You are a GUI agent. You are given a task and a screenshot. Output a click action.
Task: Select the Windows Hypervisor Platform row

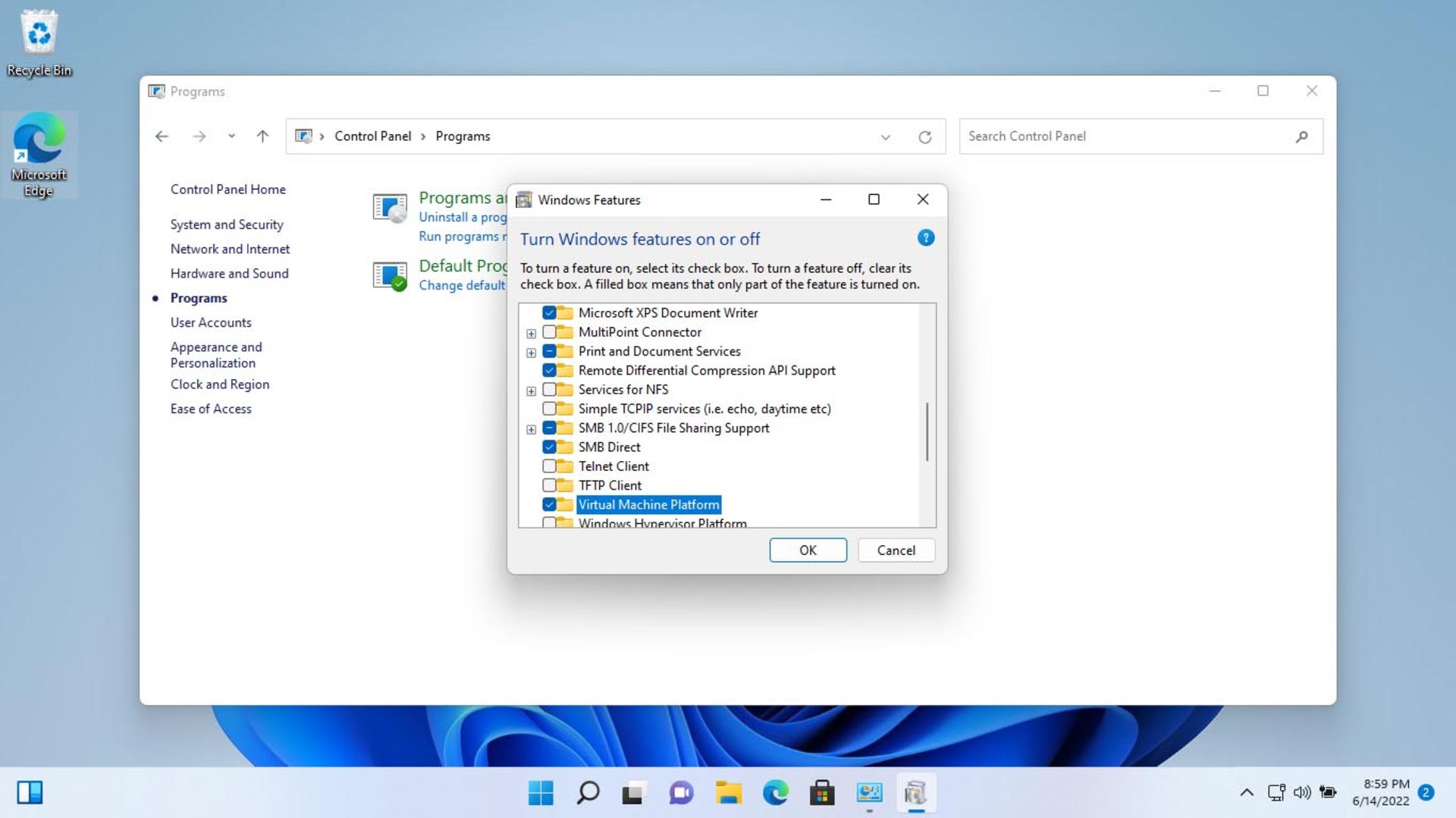click(x=662, y=522)
